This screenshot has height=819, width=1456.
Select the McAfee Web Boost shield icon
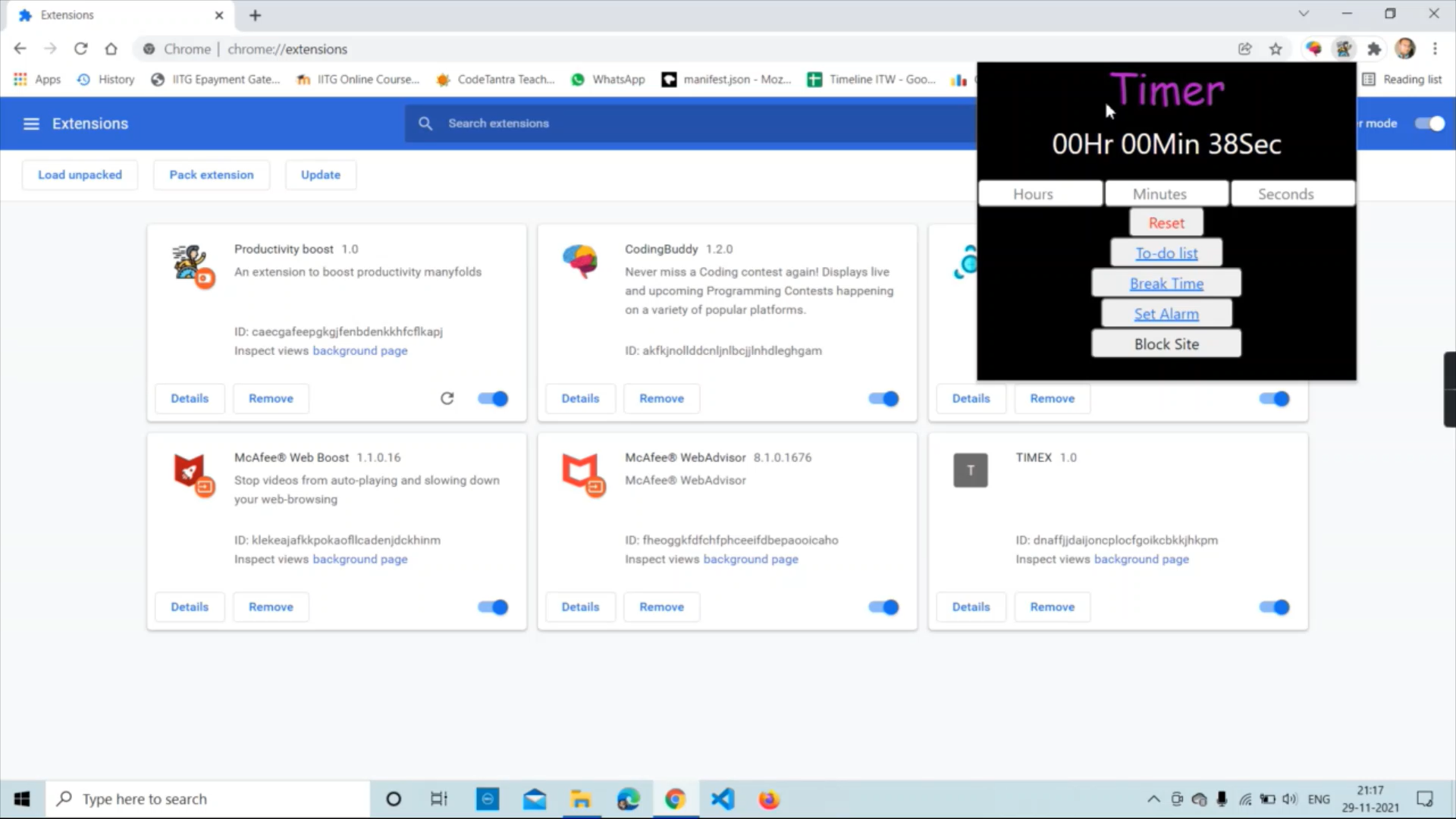click(191, 472)
